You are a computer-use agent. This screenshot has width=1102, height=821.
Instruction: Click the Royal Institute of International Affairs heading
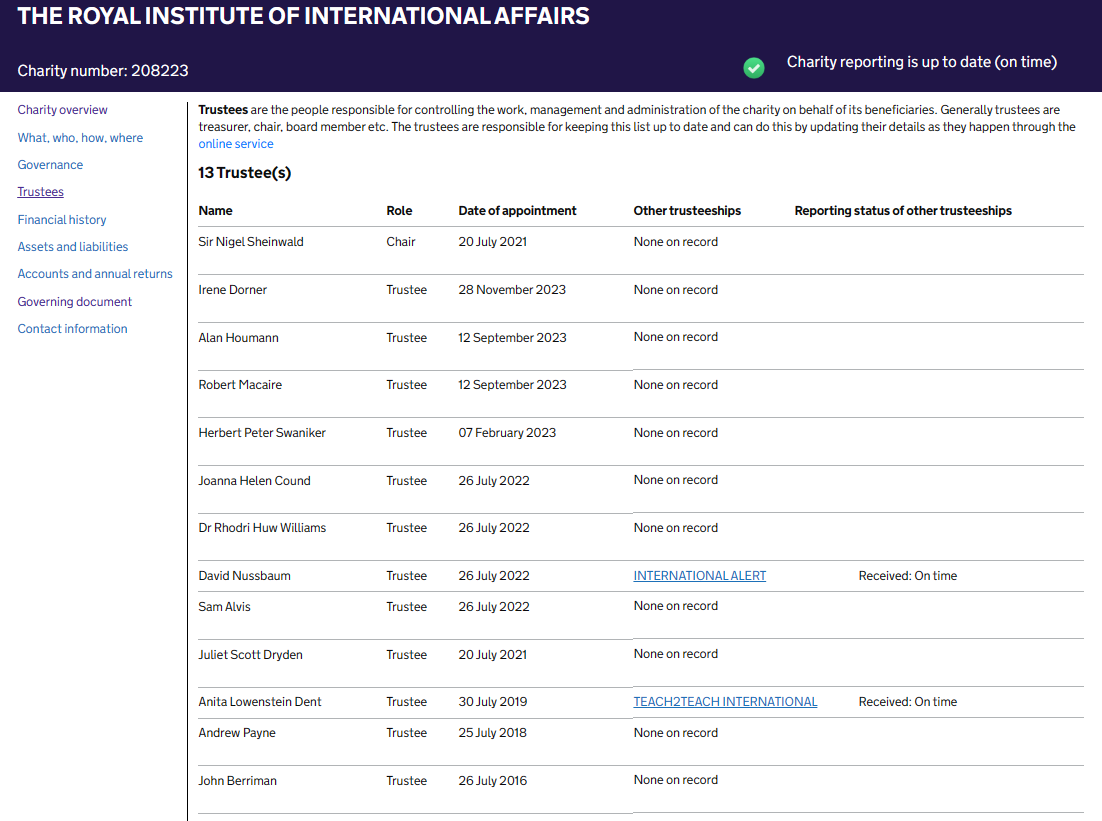pos(304,16)
